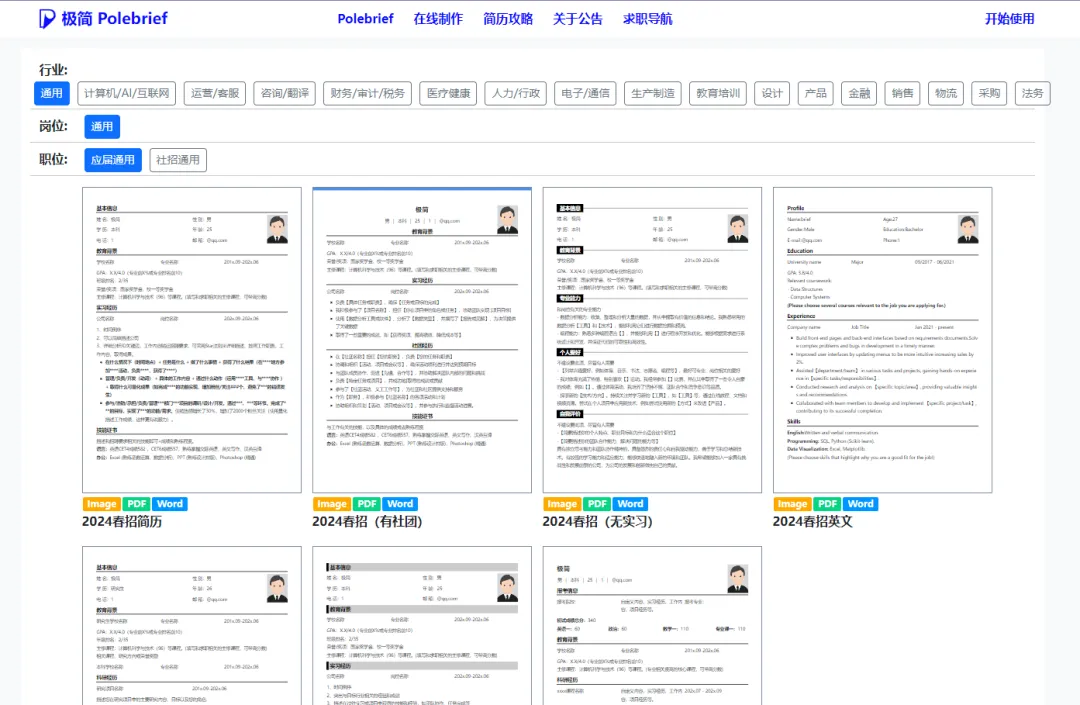Select the 通用 industry filter

tap(51, 93)
